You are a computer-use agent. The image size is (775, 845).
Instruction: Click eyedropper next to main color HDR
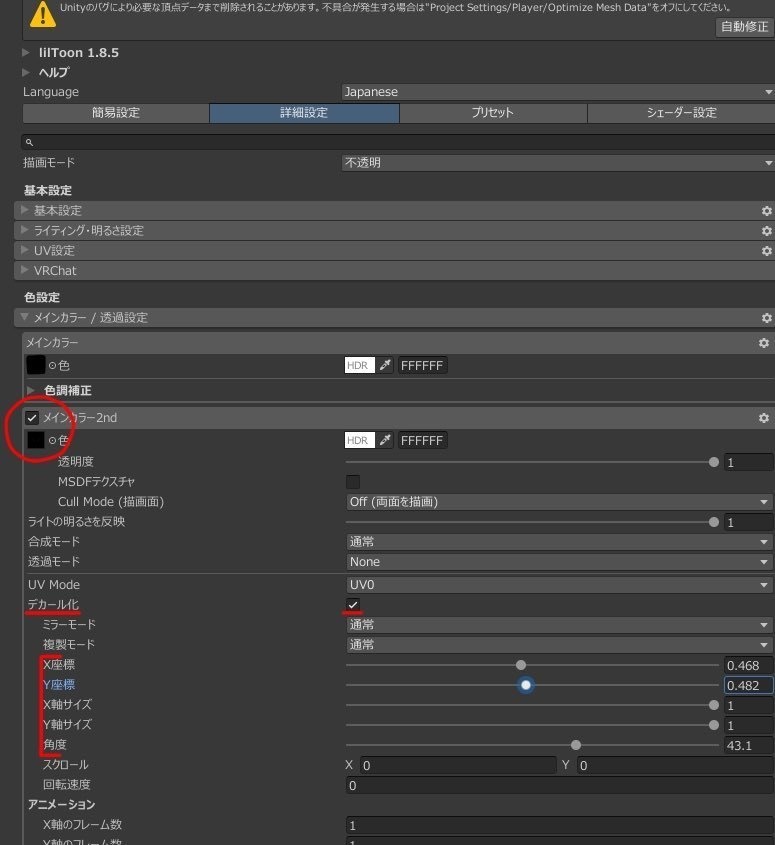[x=385, y=365]
